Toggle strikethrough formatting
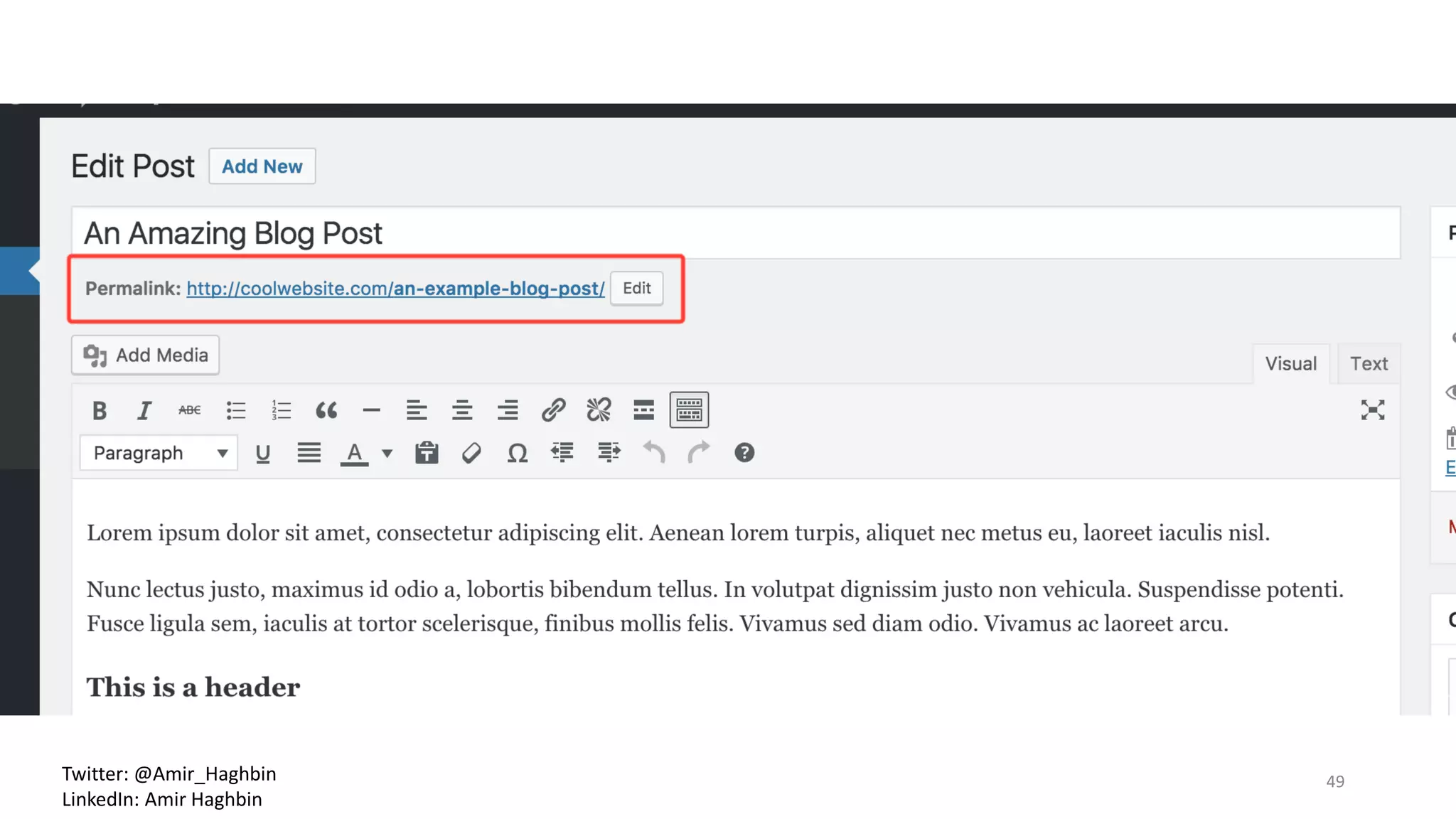The image size is (1456, 819). click(190, 410)
